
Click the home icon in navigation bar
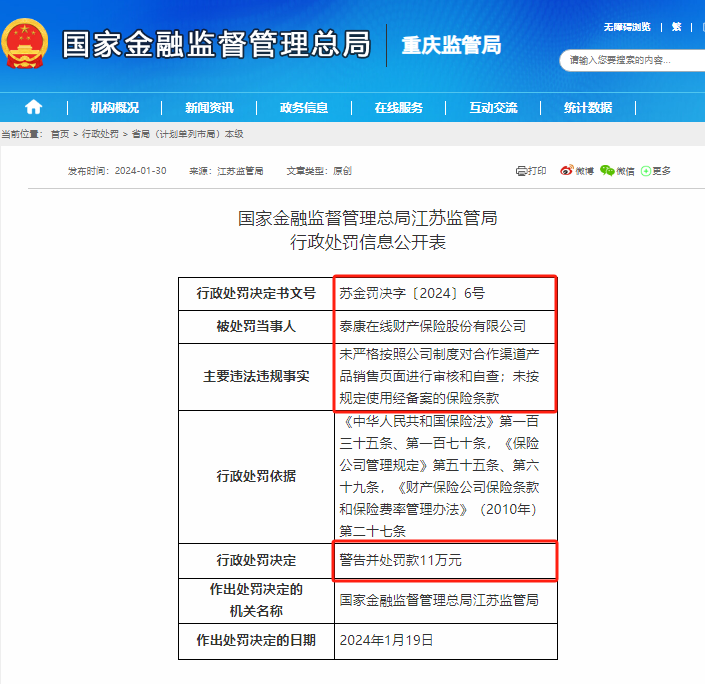(34, 107)
